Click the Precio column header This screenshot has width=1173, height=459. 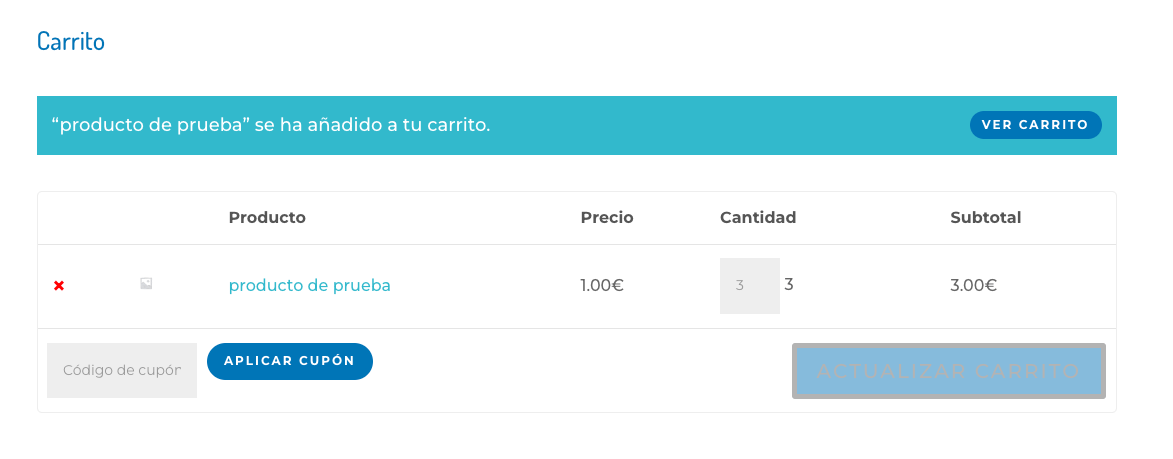pyautogui.click(x=607, y=218)
